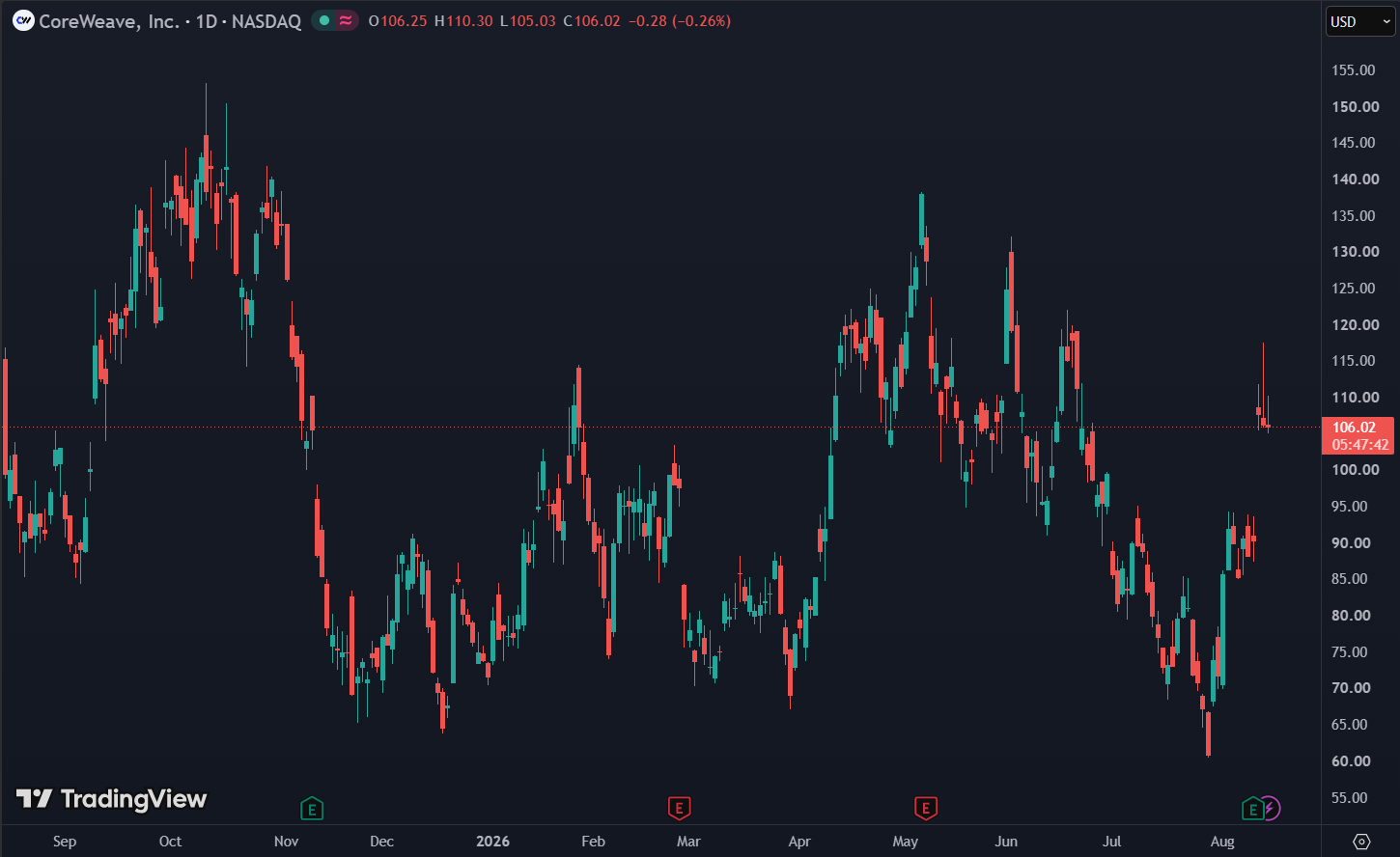Select the open value O106.25
This screenshot has height=857, width=1400.
[398, 20]
